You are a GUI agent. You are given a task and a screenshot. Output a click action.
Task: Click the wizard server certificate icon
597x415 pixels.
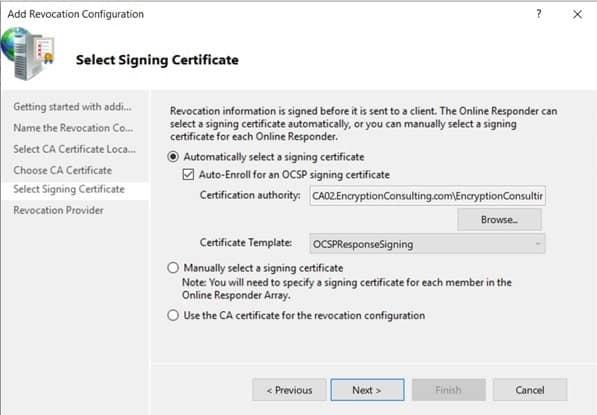click(x=27, y=54)
